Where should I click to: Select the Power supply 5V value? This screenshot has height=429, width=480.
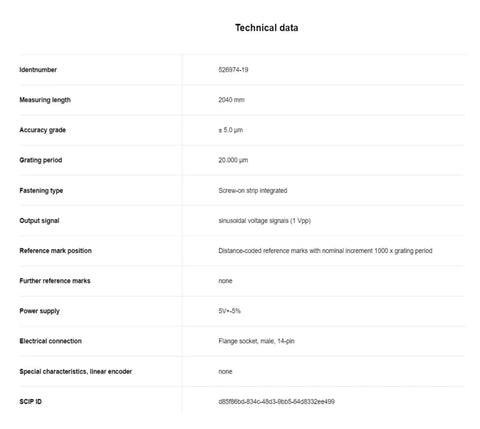pyautogui.click(x=229, y=311)
